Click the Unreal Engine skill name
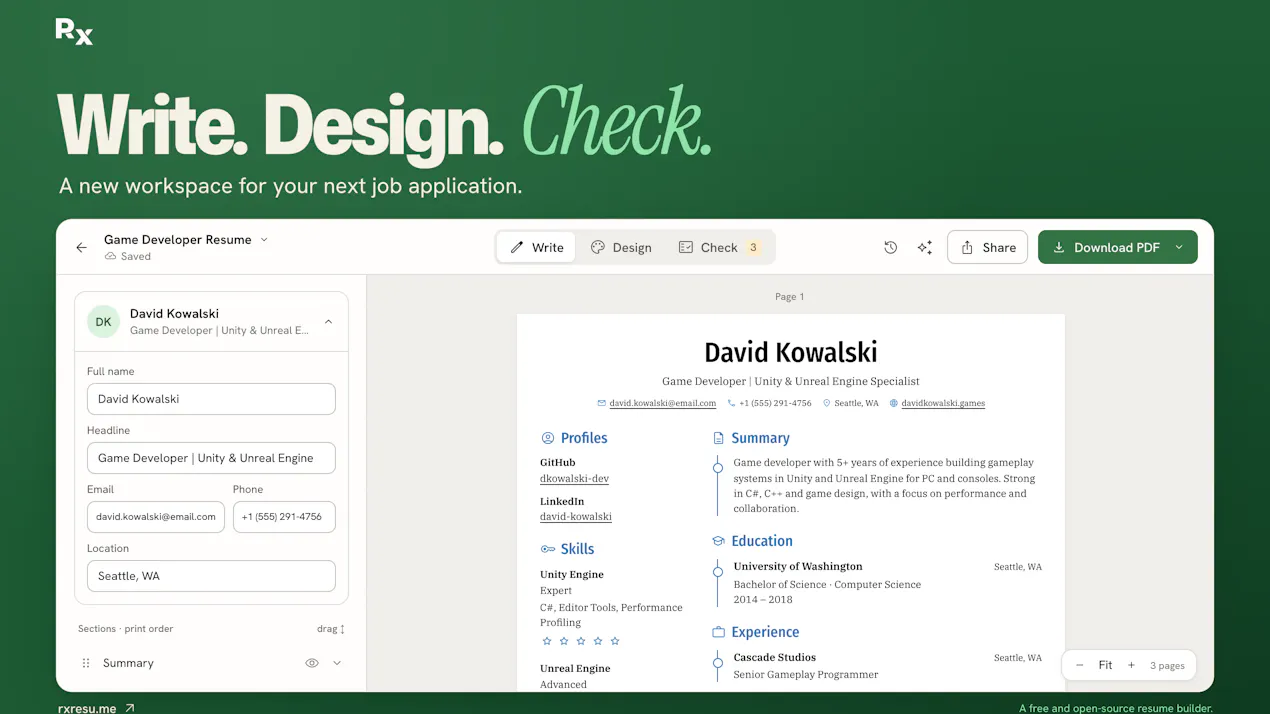Viewport: 1270px width, 714px height. click(x=575, y=669)
